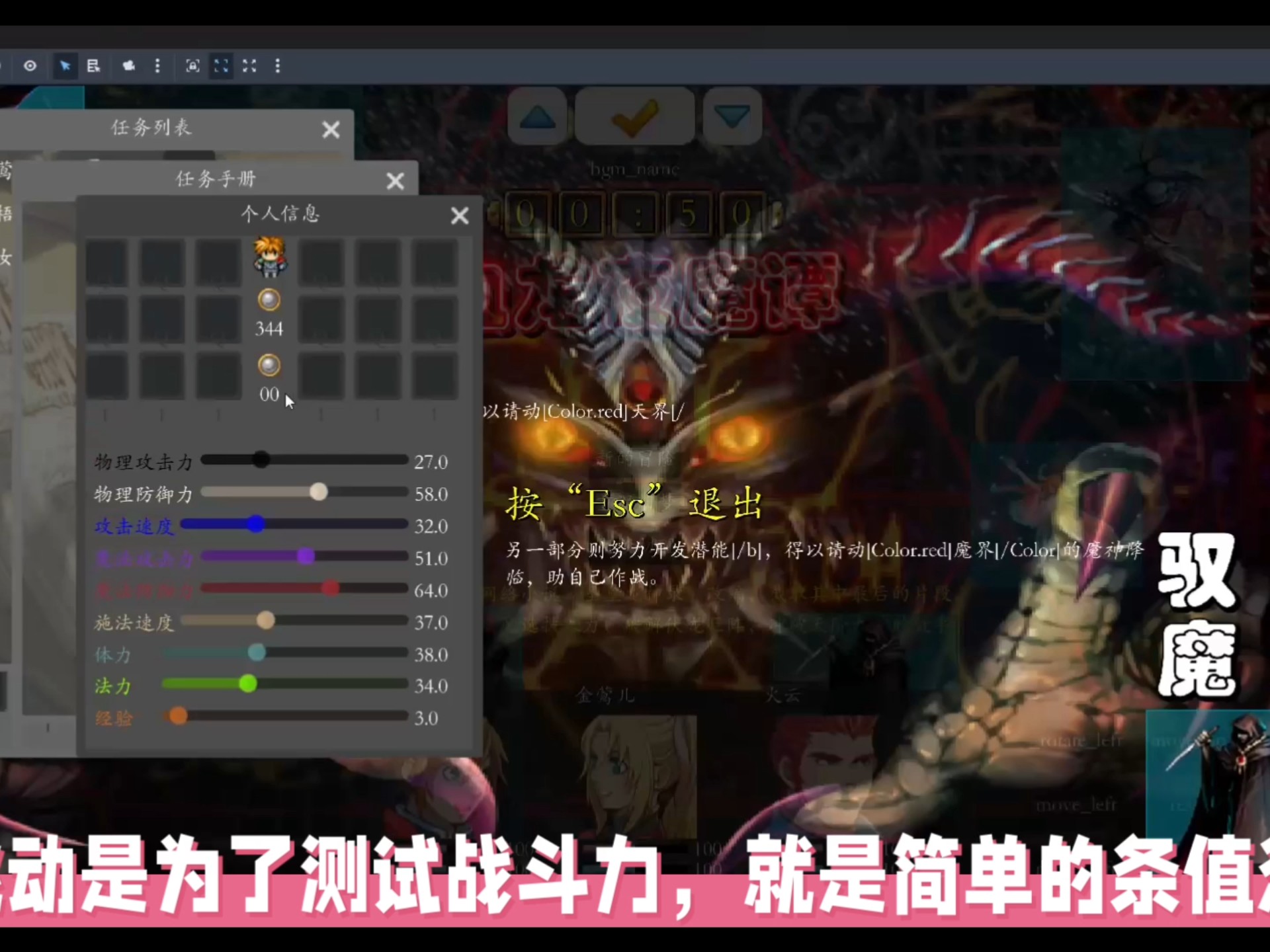Click the 58.0 defense value
This screenshot has height=952, width=1270.
click(x=431, y=494)
